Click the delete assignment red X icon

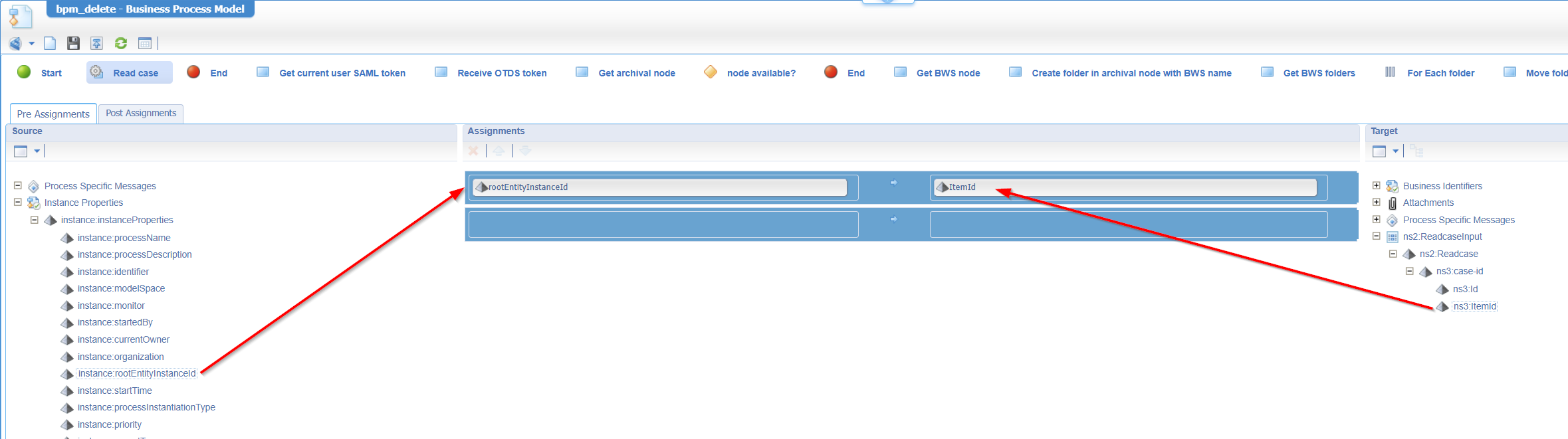[473, 151]
